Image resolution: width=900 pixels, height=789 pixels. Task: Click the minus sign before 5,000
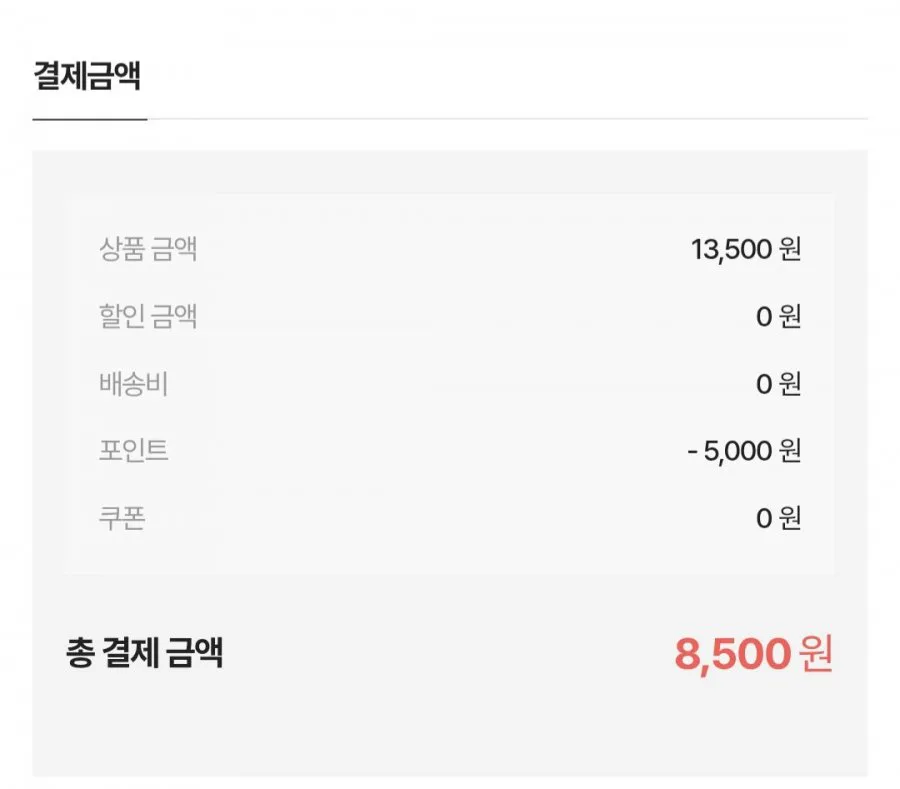click(x=692, y=452)
